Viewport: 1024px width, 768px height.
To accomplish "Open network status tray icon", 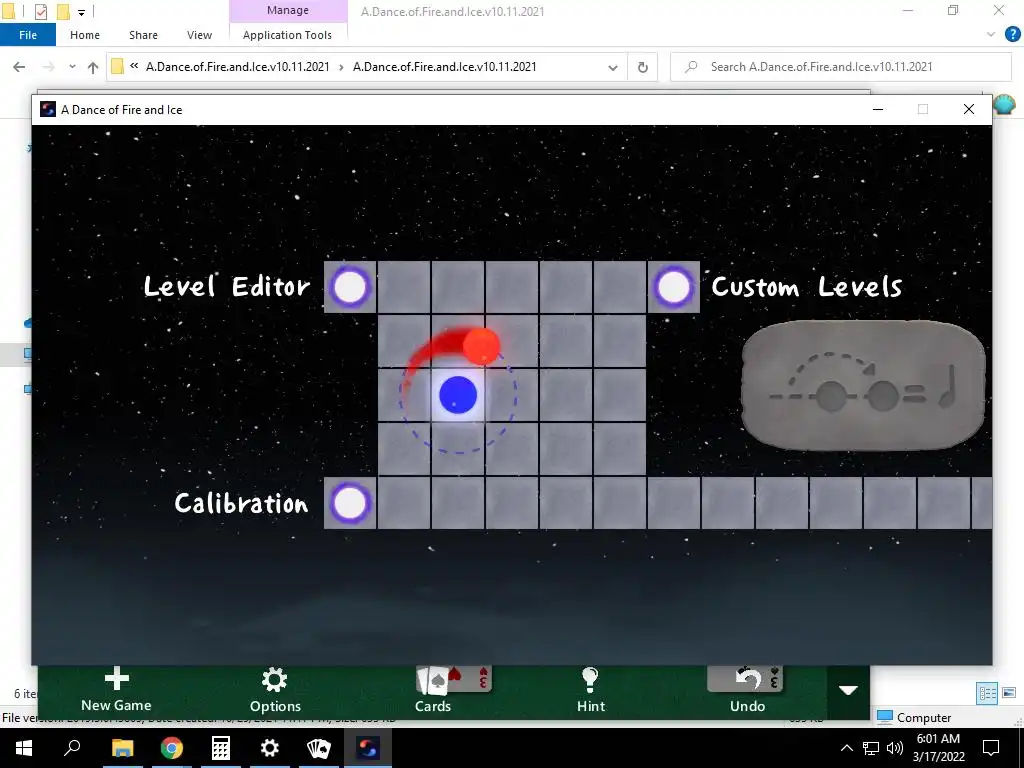I will click(871, 748).
